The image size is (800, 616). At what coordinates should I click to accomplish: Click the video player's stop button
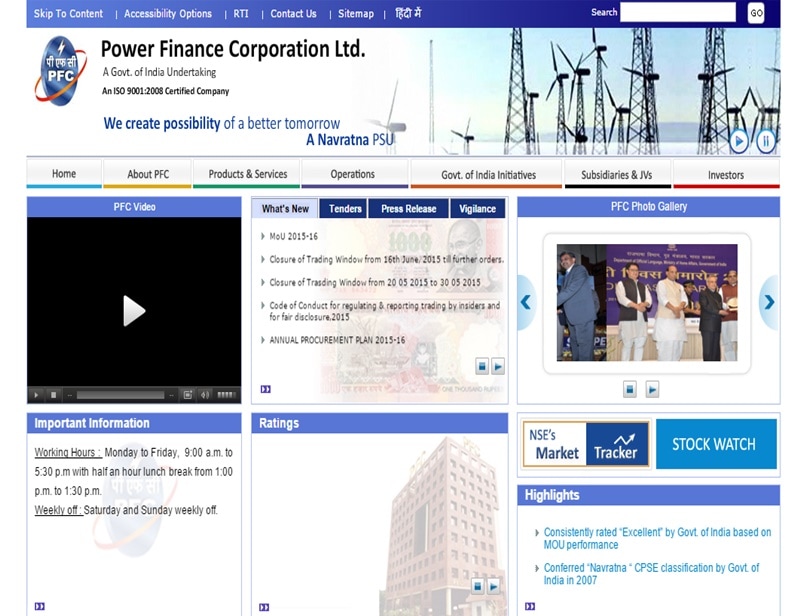(54, 395)
